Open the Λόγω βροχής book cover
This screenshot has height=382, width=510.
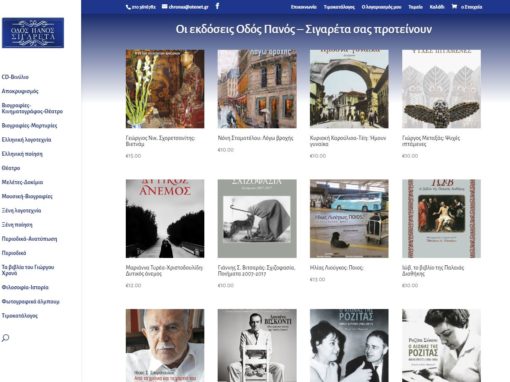257,89
